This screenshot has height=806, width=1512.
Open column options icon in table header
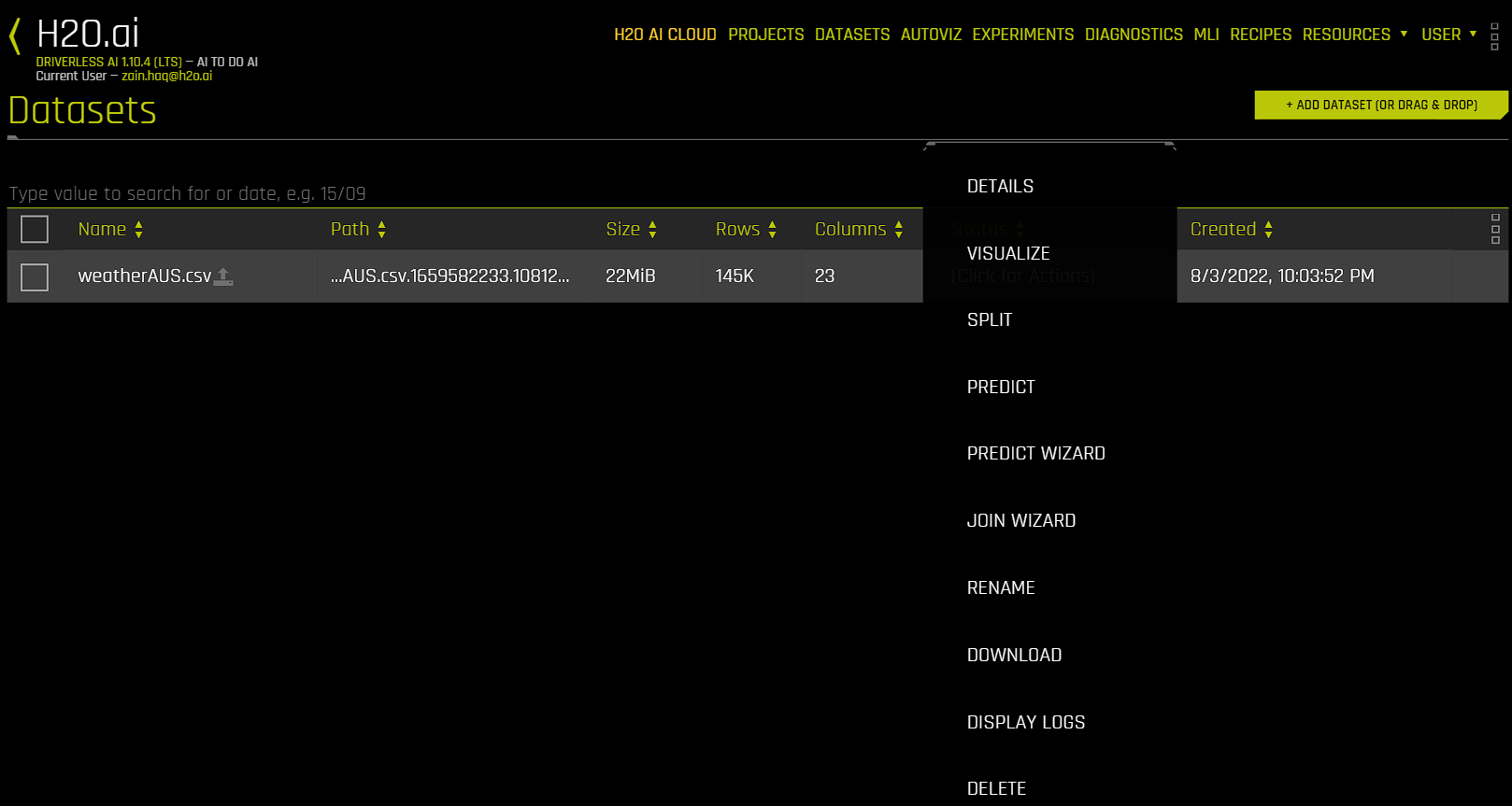[x=1495, y=229]
